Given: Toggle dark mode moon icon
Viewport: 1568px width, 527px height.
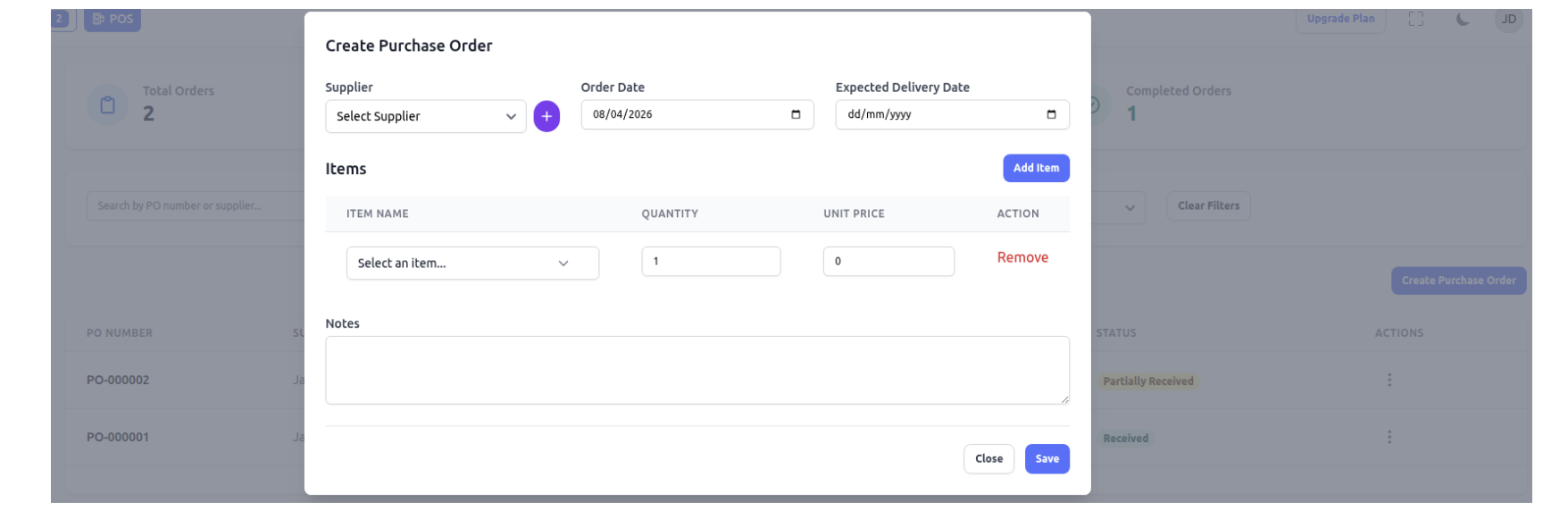Looking at the screenshot, I should [x=1463, y=19].
